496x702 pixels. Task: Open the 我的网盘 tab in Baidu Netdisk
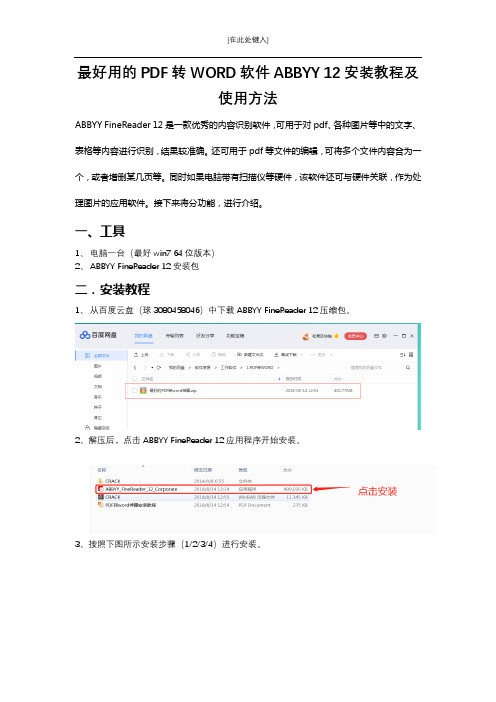pos(144,336)
